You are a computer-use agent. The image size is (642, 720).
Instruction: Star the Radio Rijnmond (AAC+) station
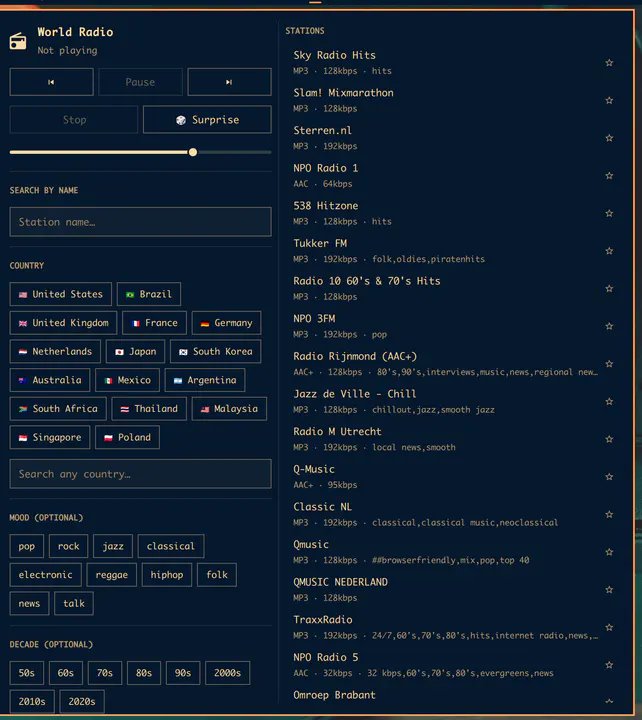coord(609,364)
